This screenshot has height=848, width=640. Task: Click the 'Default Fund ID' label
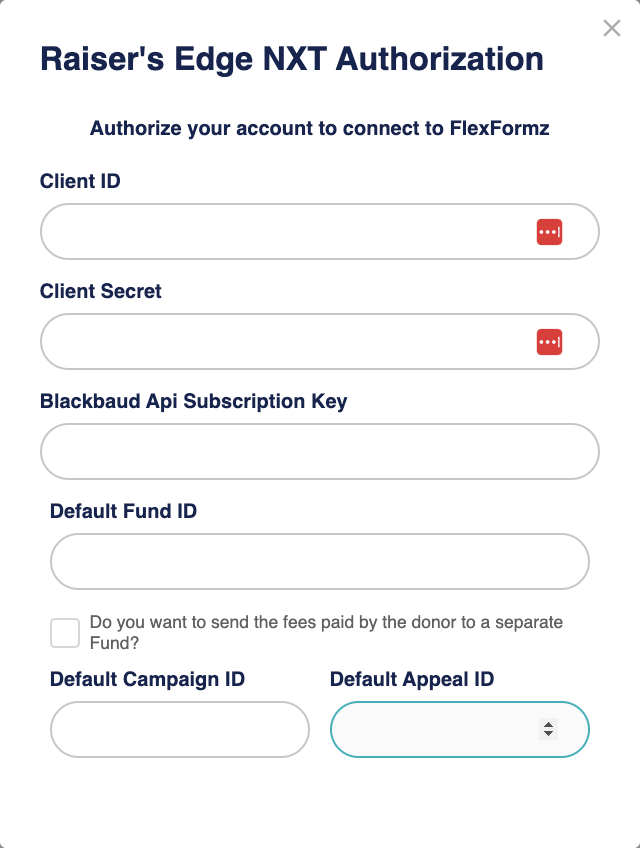123,511
